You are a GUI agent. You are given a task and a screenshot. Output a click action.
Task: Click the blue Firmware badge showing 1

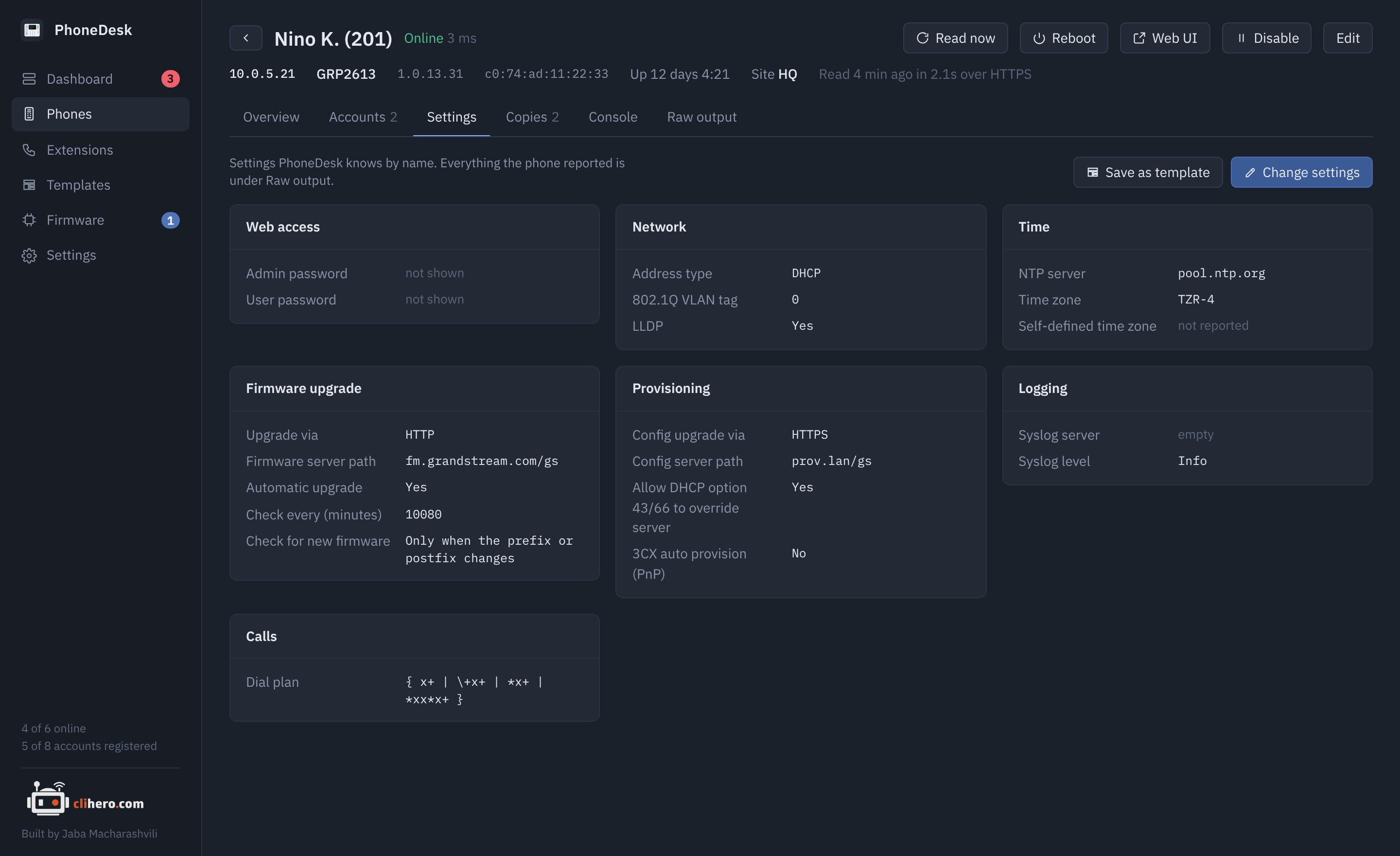click(170, 220)
